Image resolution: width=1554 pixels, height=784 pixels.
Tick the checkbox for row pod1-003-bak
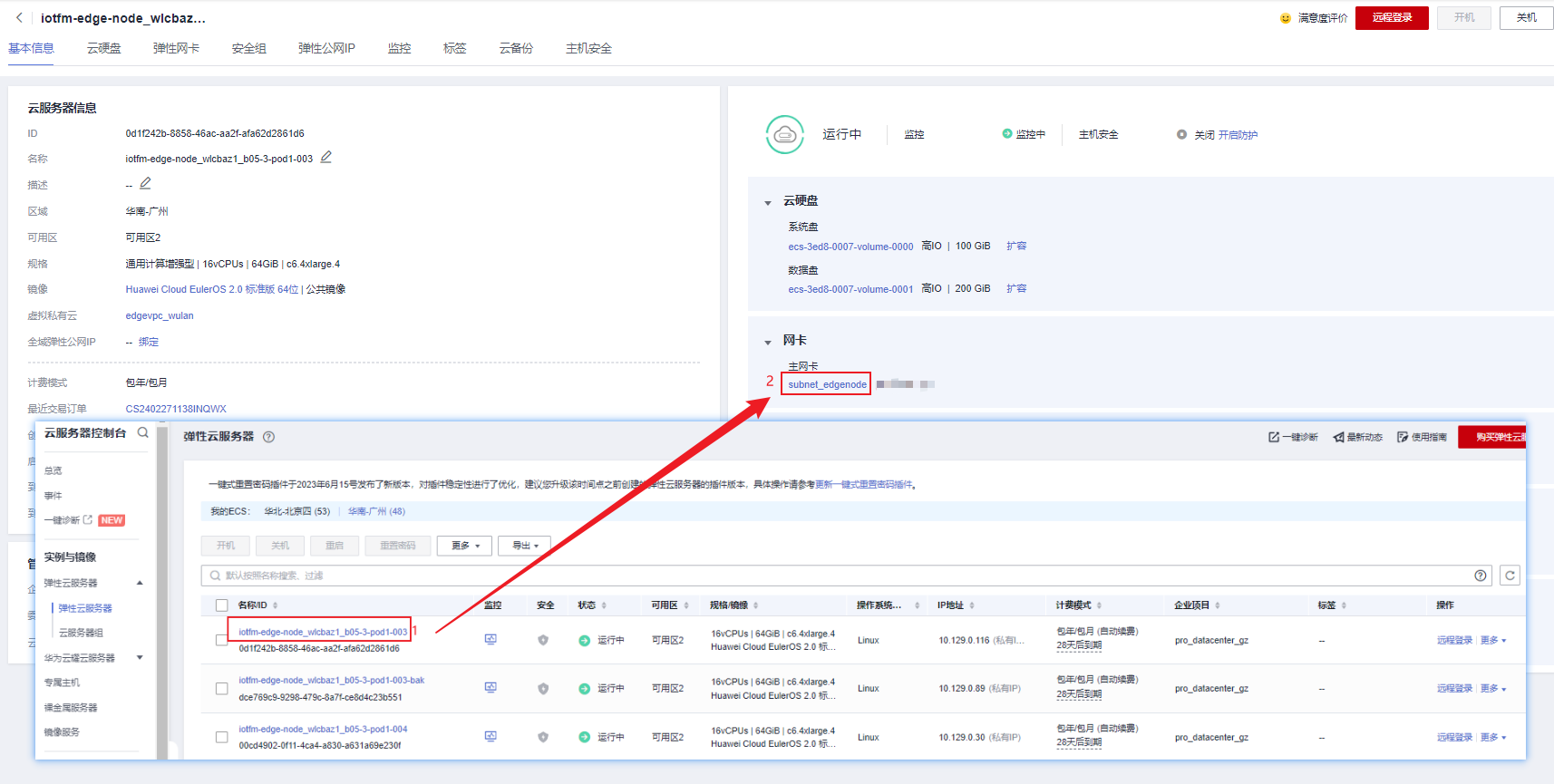coord(221,688)
